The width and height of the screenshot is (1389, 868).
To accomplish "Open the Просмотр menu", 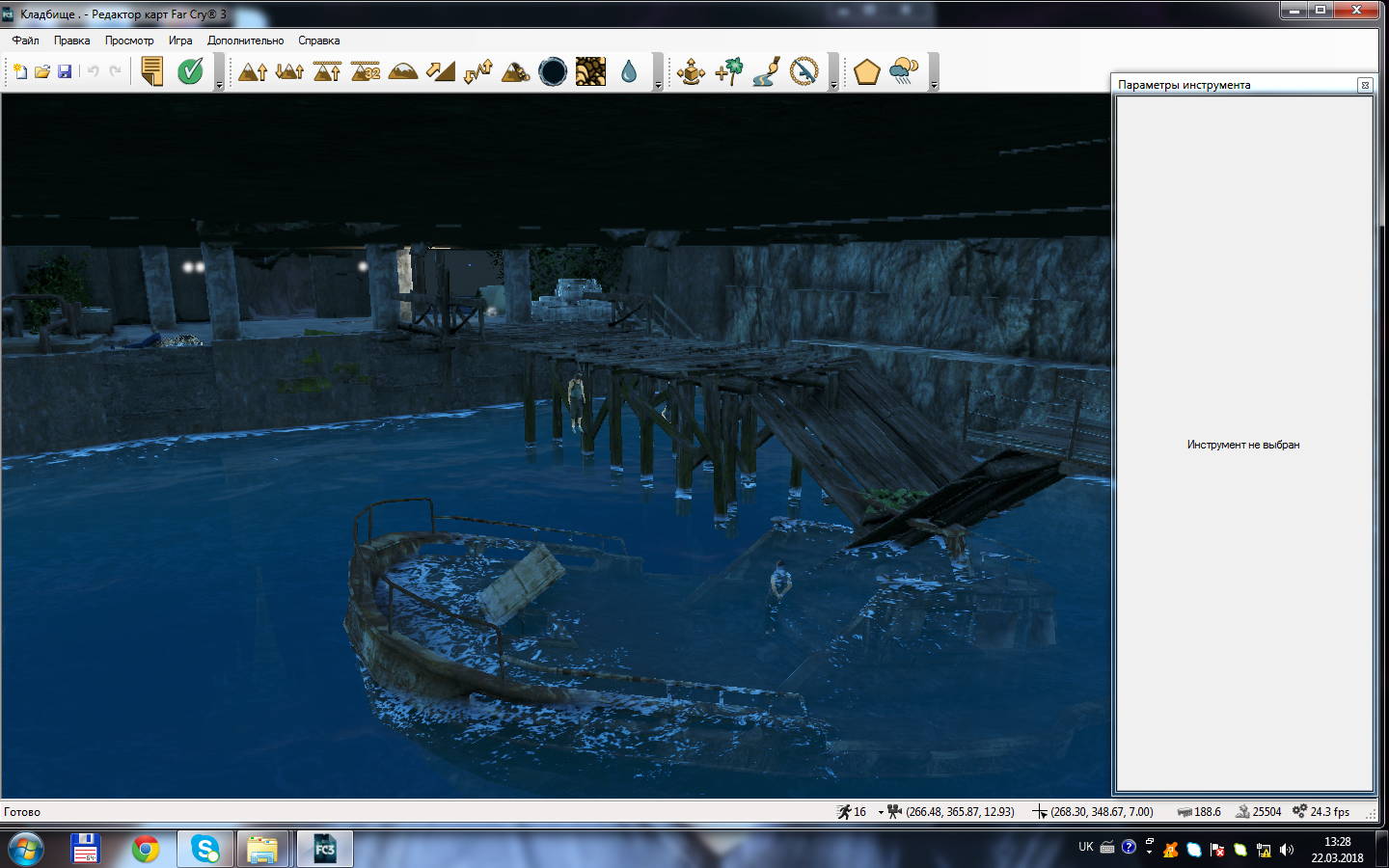I will [129, 41].
